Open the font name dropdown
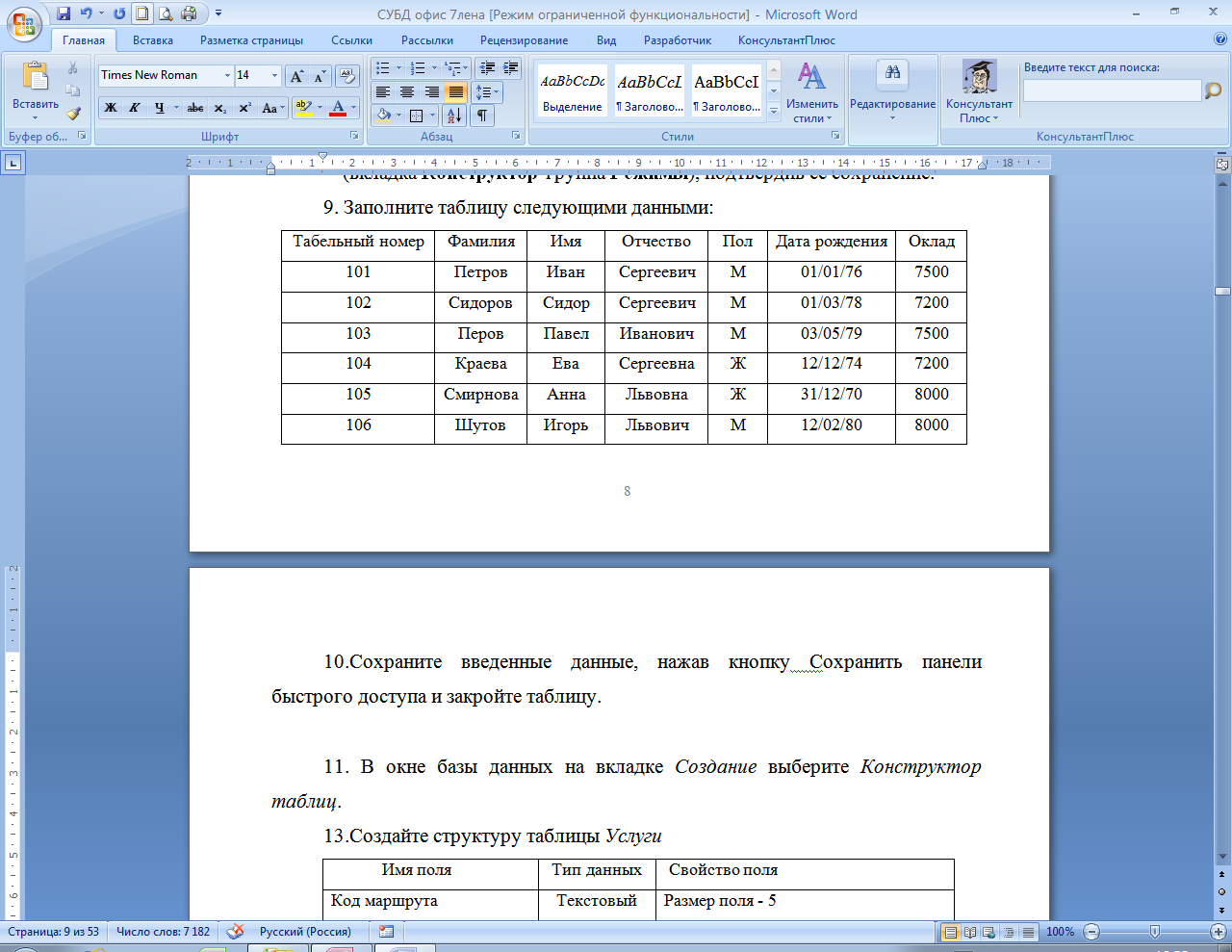Viewport: 1232px width, 952px height. point(228,75)
